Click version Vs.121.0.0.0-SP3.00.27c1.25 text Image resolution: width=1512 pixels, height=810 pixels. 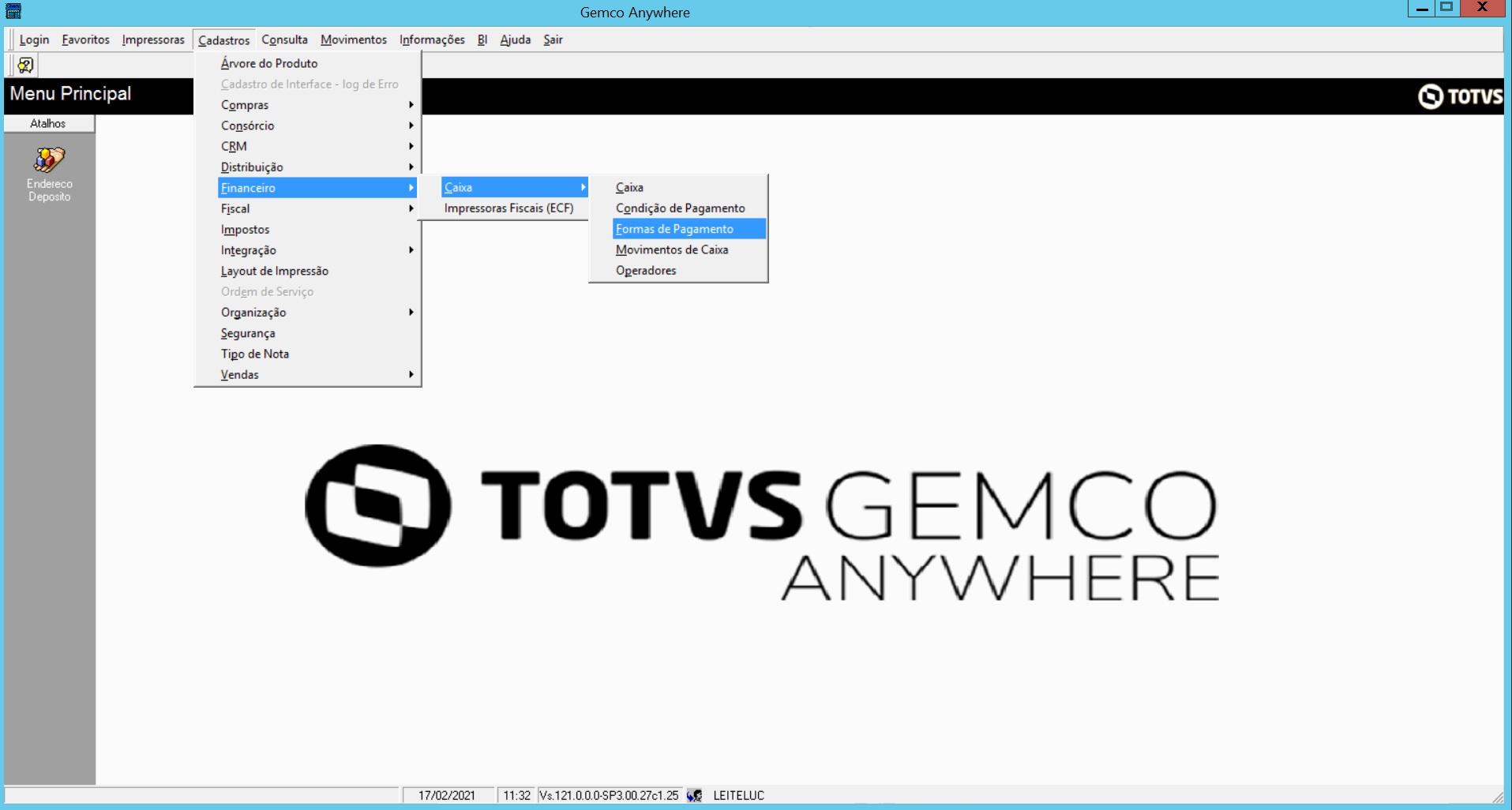click(x=609, y=795)
